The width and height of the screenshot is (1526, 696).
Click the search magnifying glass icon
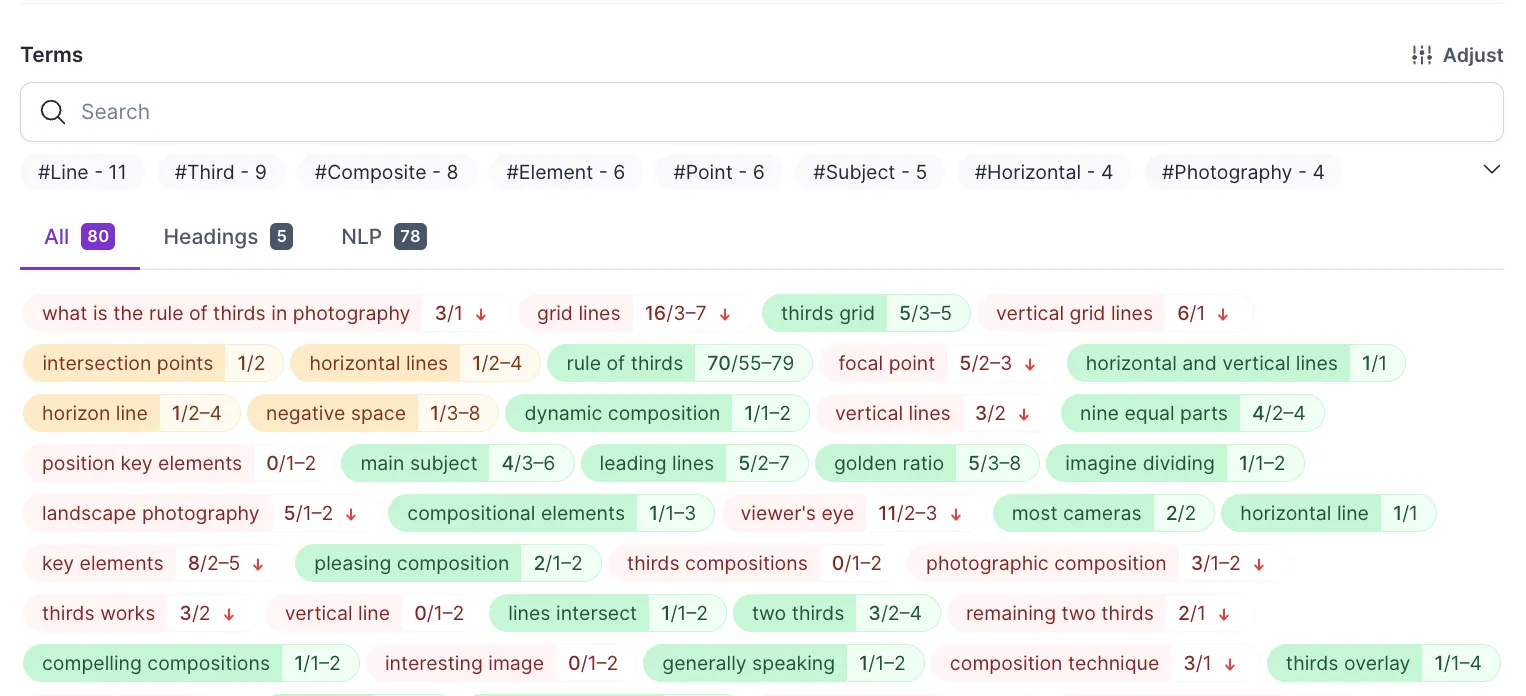pos(53,111)
